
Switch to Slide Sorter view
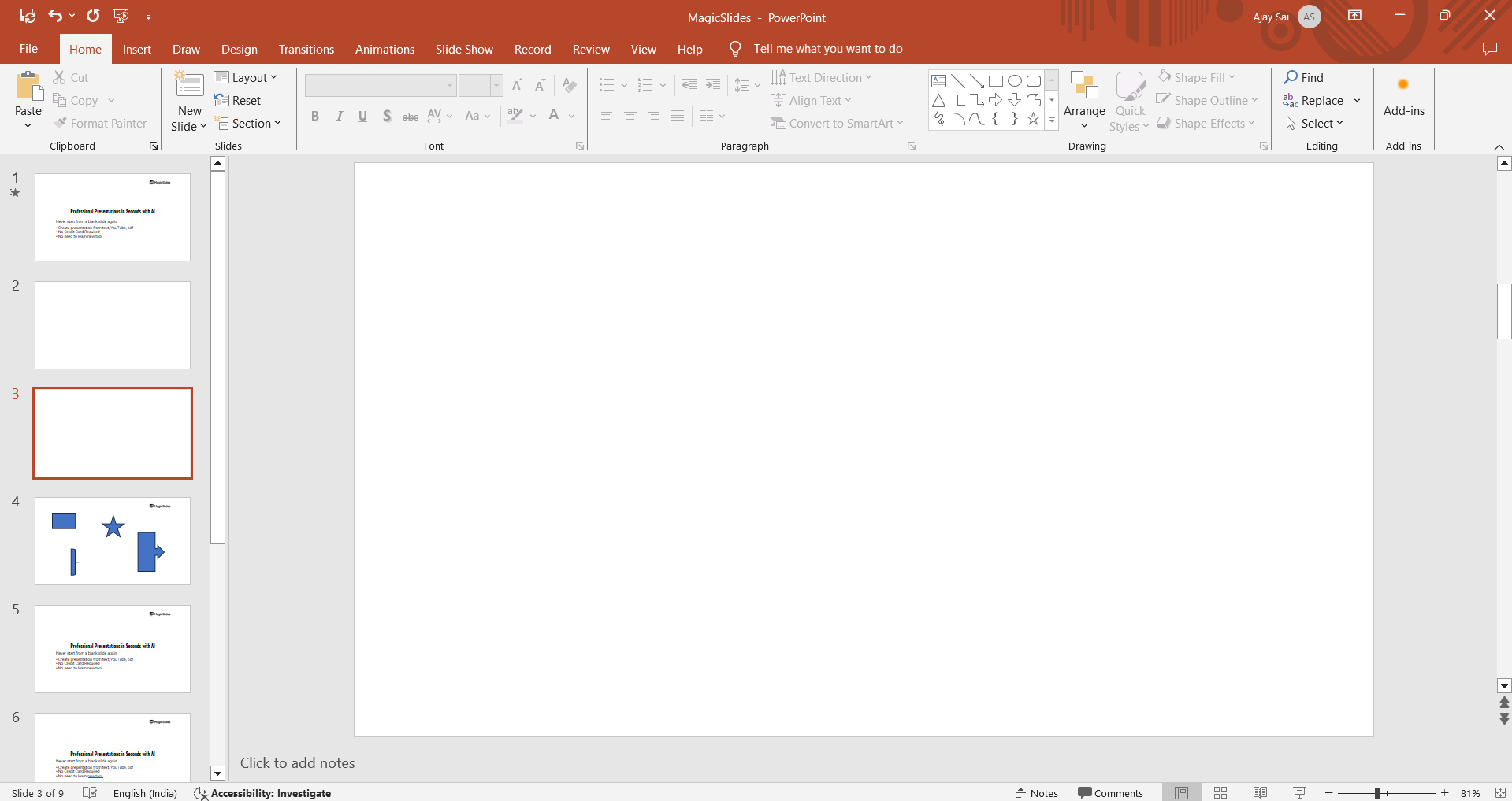coord(1220,793)
